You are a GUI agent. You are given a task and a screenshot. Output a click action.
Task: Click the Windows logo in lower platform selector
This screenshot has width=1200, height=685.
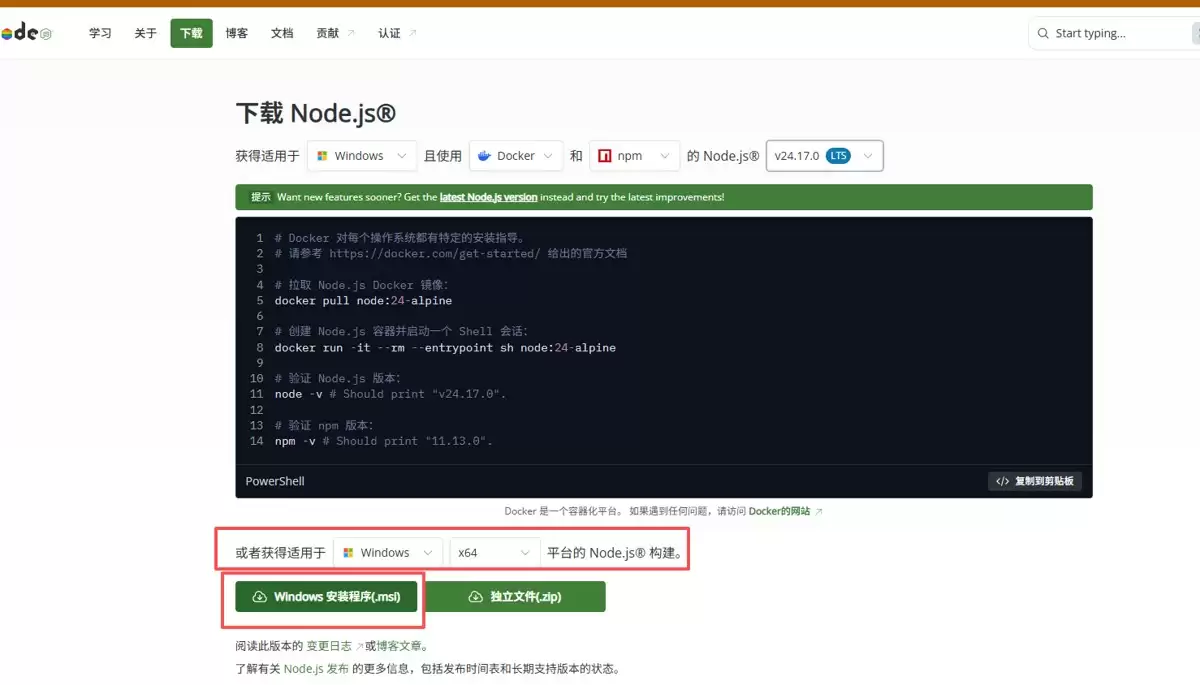click(348, 552)
